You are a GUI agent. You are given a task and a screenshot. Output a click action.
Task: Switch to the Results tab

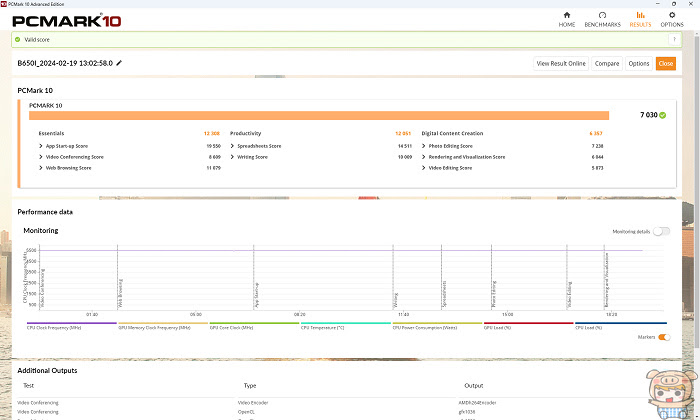[x=640, y=20]
